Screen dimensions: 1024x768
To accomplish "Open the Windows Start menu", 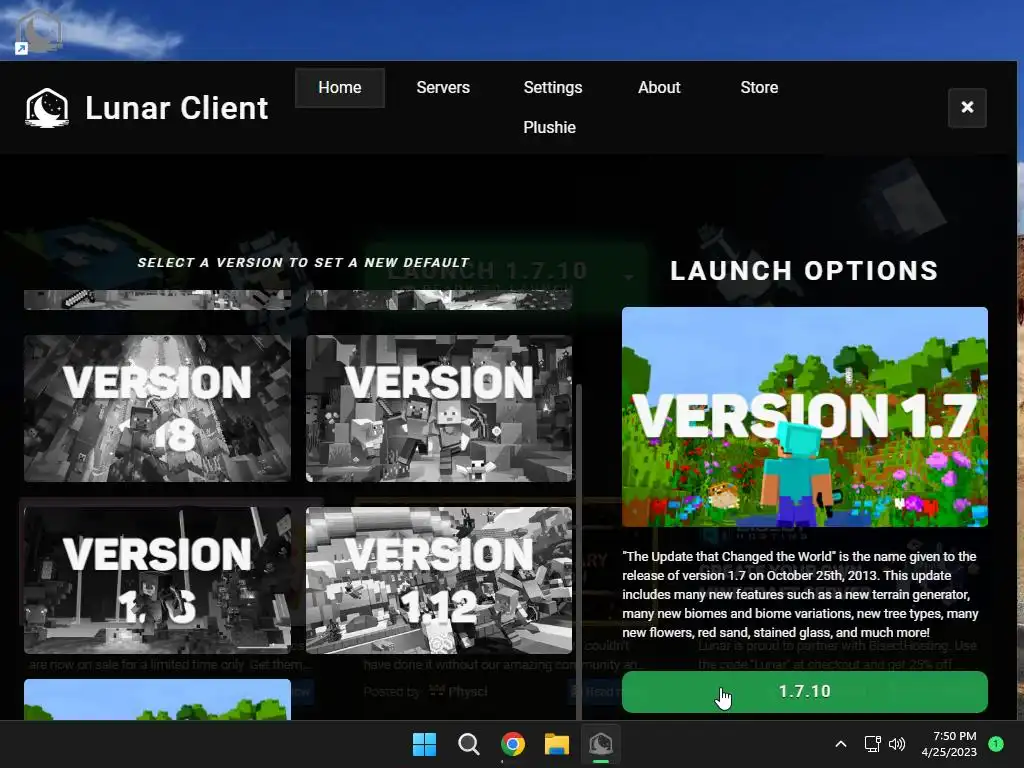I will pos(424,744).
